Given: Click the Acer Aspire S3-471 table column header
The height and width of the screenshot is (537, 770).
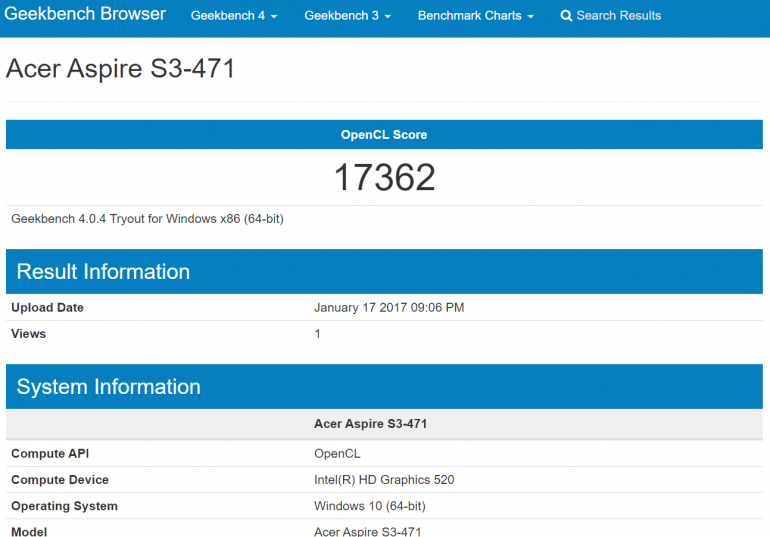Looking at the screenshot, I should point(370,424).
